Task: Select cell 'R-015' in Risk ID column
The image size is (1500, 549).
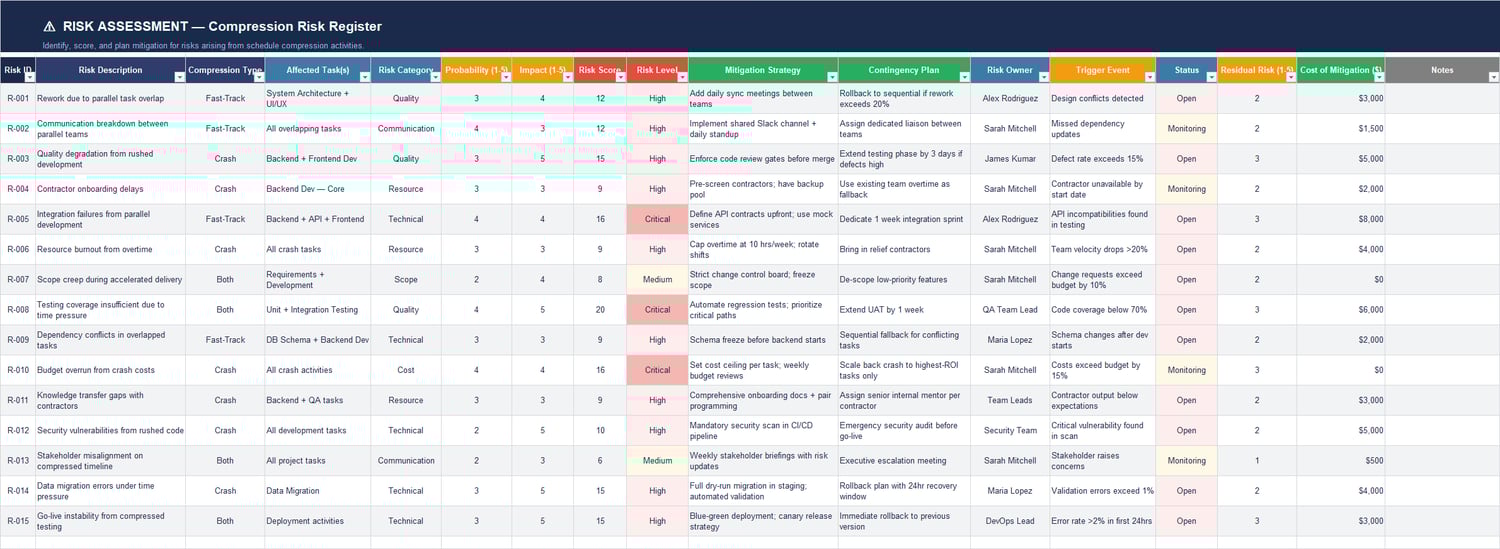Action: (x=18, y=521)
